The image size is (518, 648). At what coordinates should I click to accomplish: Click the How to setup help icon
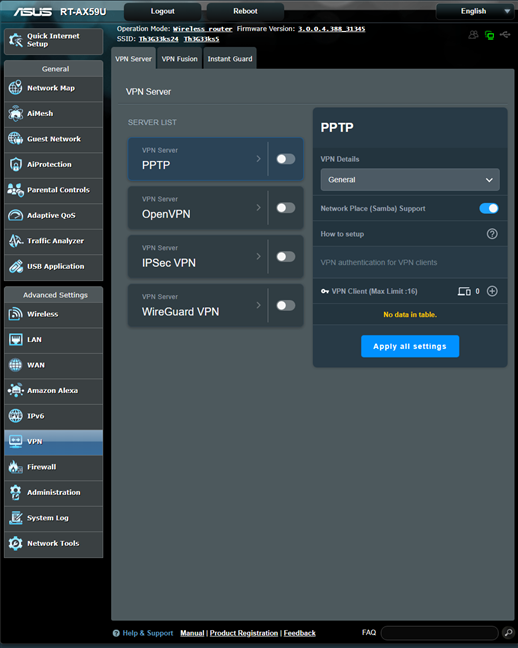[x=492, y=234]
